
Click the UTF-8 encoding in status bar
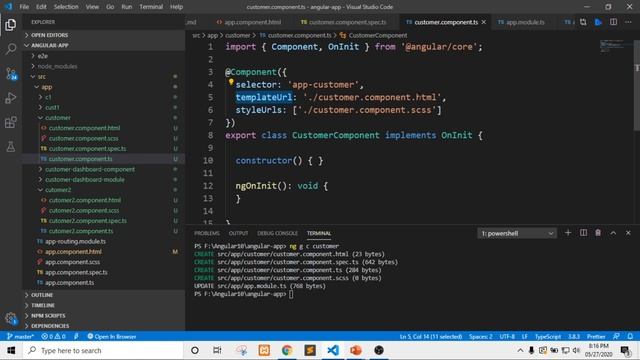507,336
